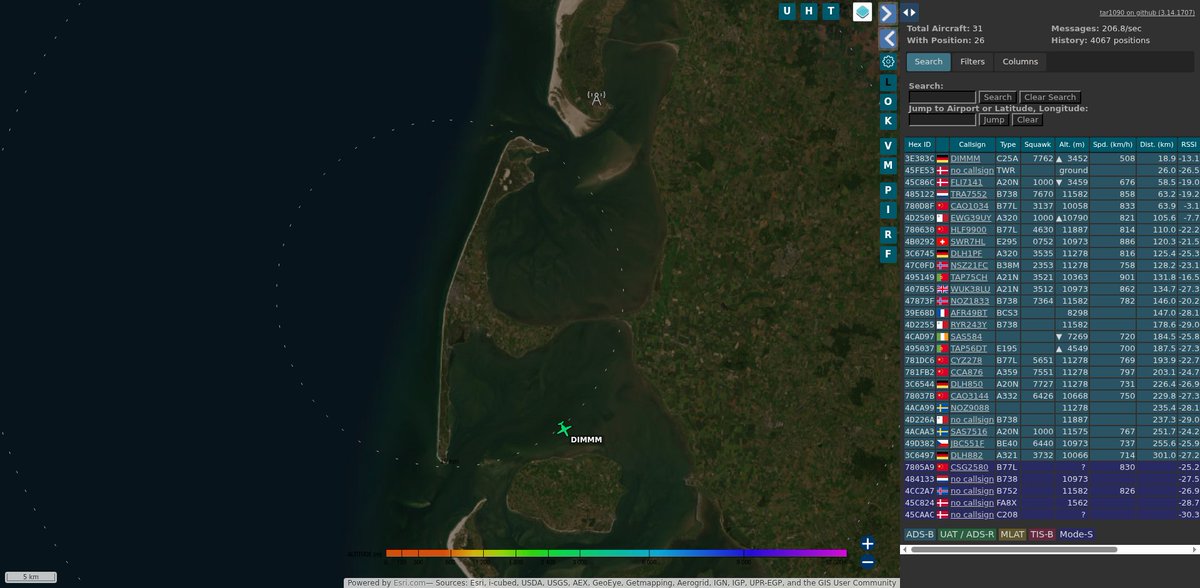Open the FLI7141 callsign link
The height and width of the screenshot is (588, 1200).
coord(967,182)
